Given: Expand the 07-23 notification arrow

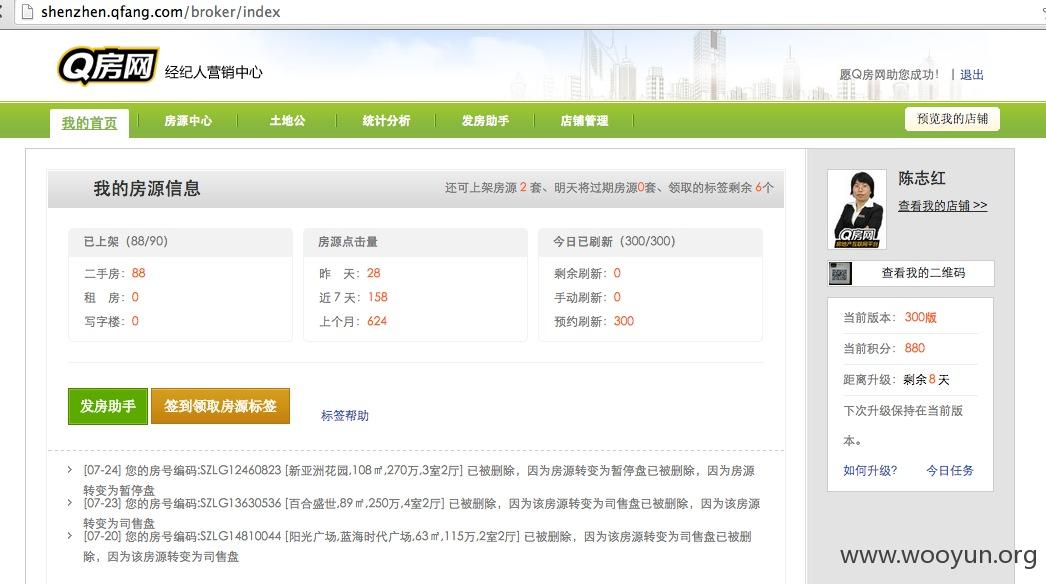Looking at the screenshot, I should [69, 503].
